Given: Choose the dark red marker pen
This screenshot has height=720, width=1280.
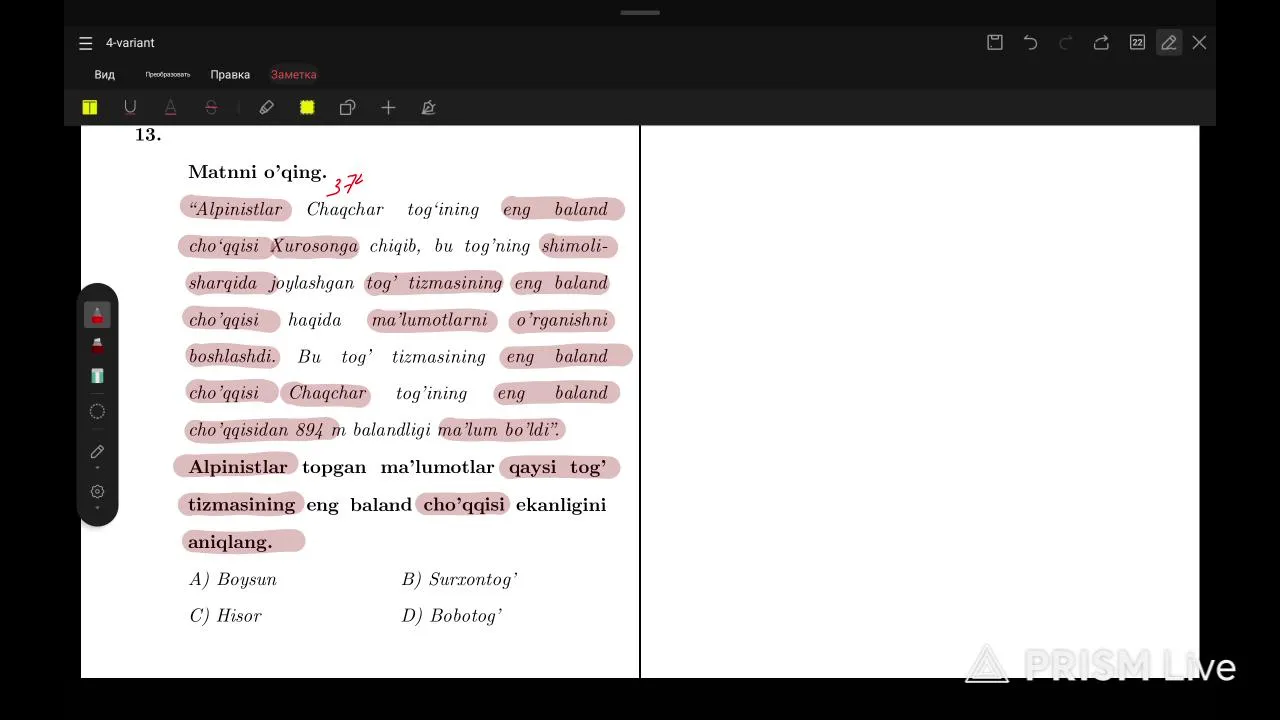Looking at the screenshot, I should click(x=97, y=346).
